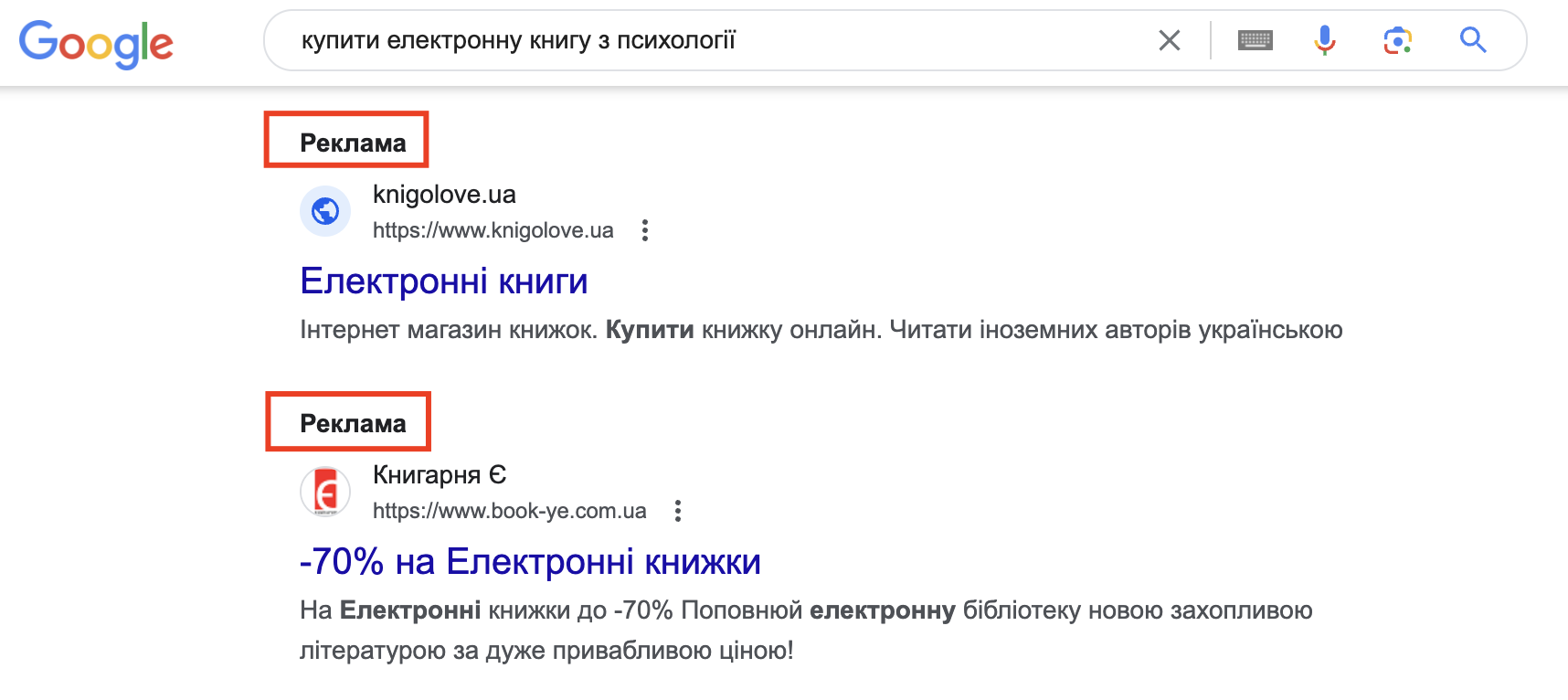The height and width of the screenshot is (700, 1568).
Task: Click the Книгарня Є logo favicon
Action: 325,492
